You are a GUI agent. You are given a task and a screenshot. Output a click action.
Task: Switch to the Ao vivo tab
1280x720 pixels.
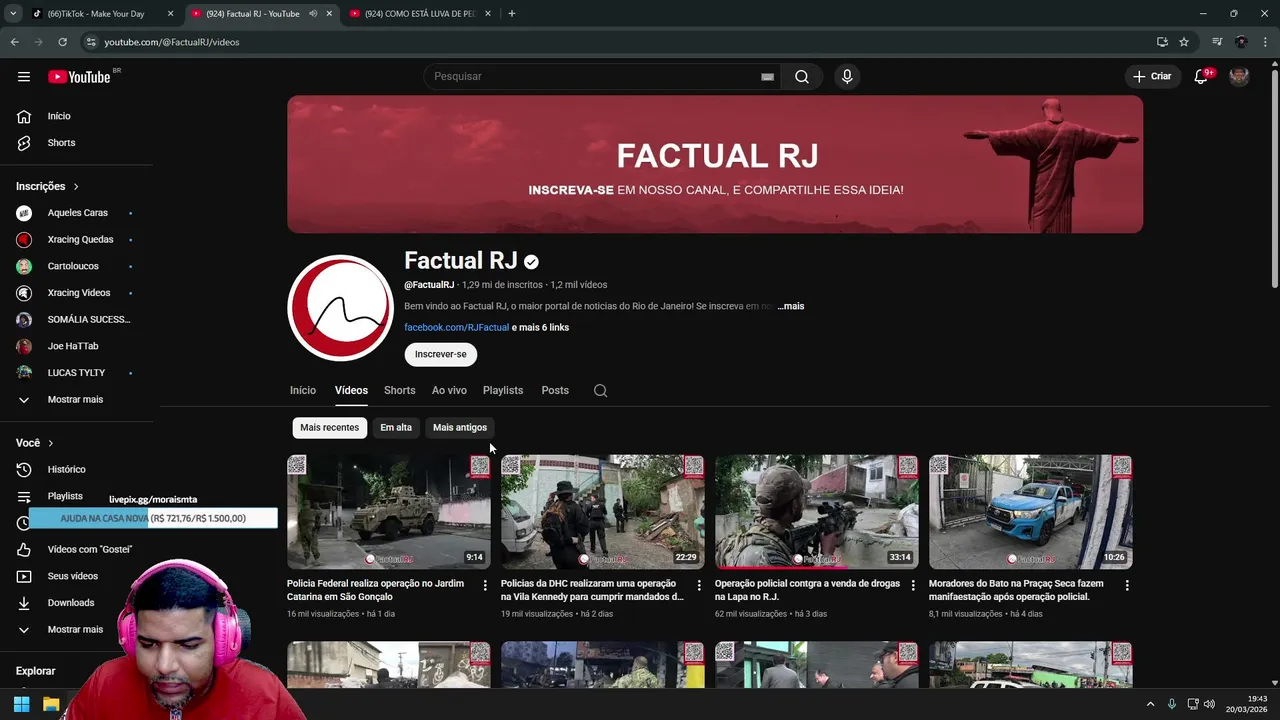(x=449, y=390)
